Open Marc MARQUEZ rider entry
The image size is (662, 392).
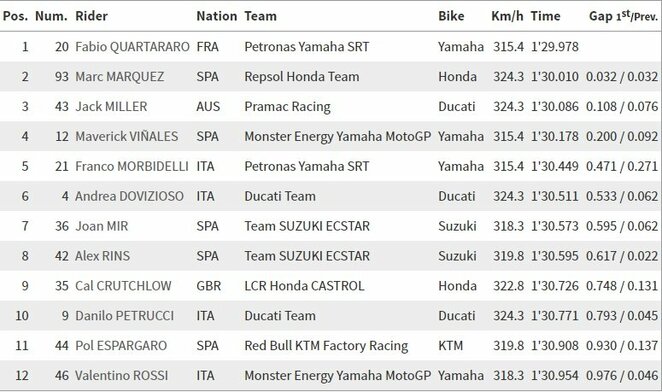[119, 76]
